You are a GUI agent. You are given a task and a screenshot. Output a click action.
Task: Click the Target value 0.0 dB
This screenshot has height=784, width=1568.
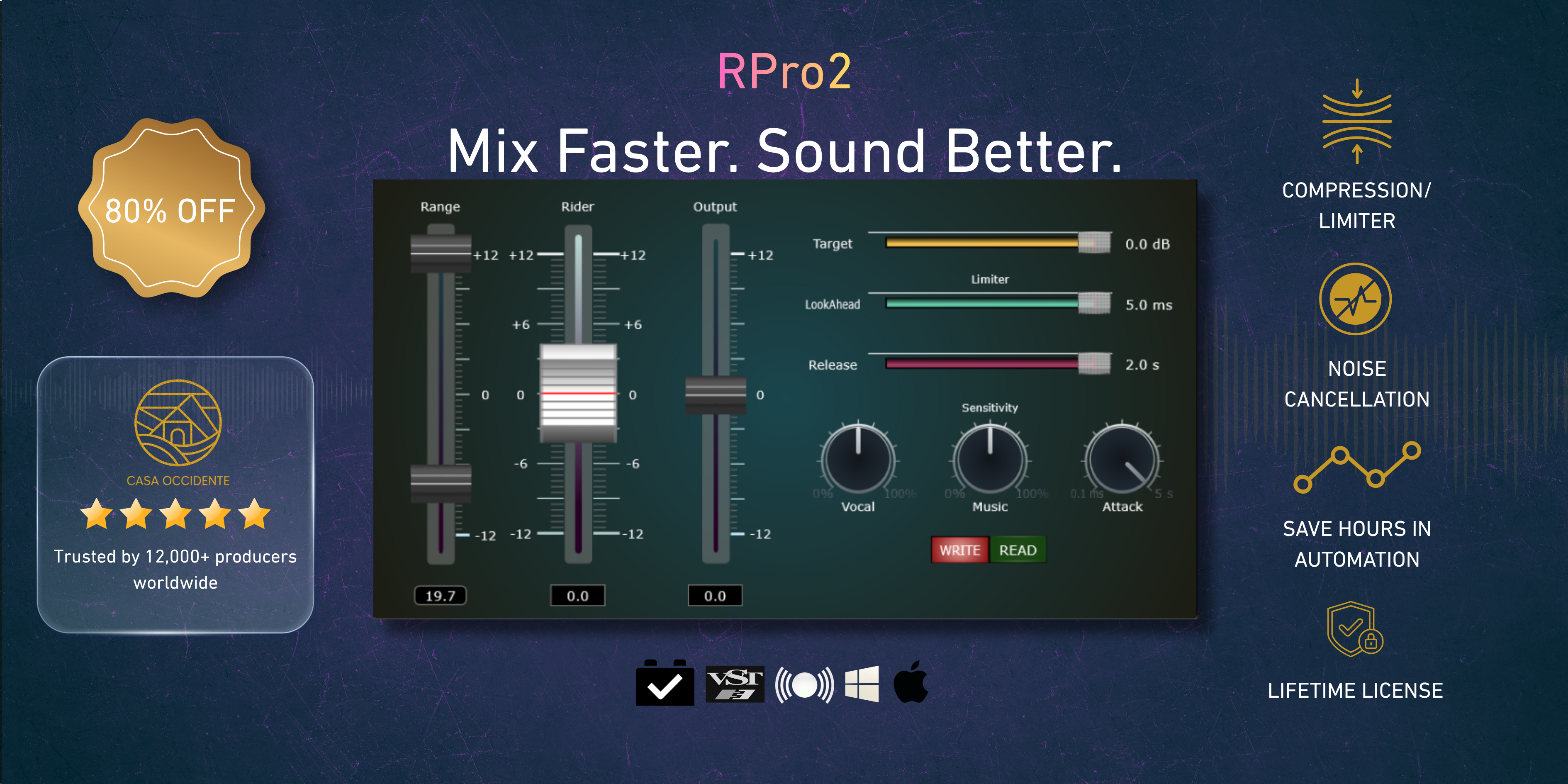pos(1147,244)
